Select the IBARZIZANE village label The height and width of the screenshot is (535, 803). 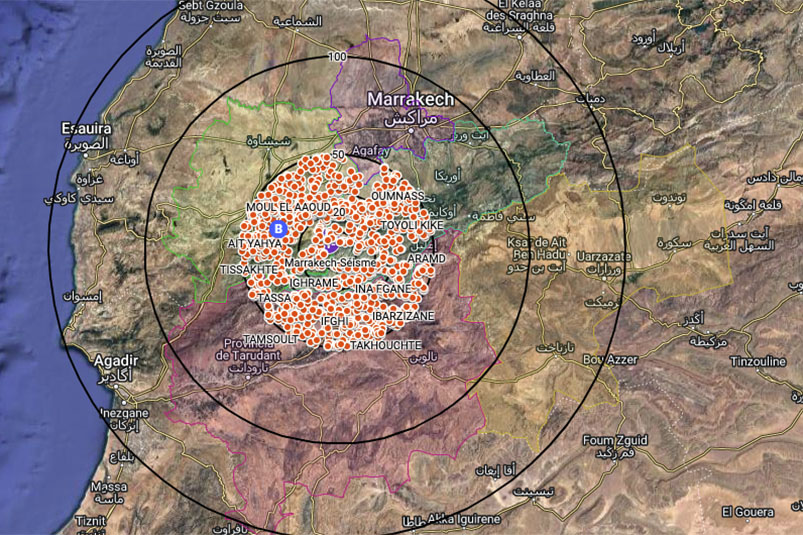tap(403, 316)
